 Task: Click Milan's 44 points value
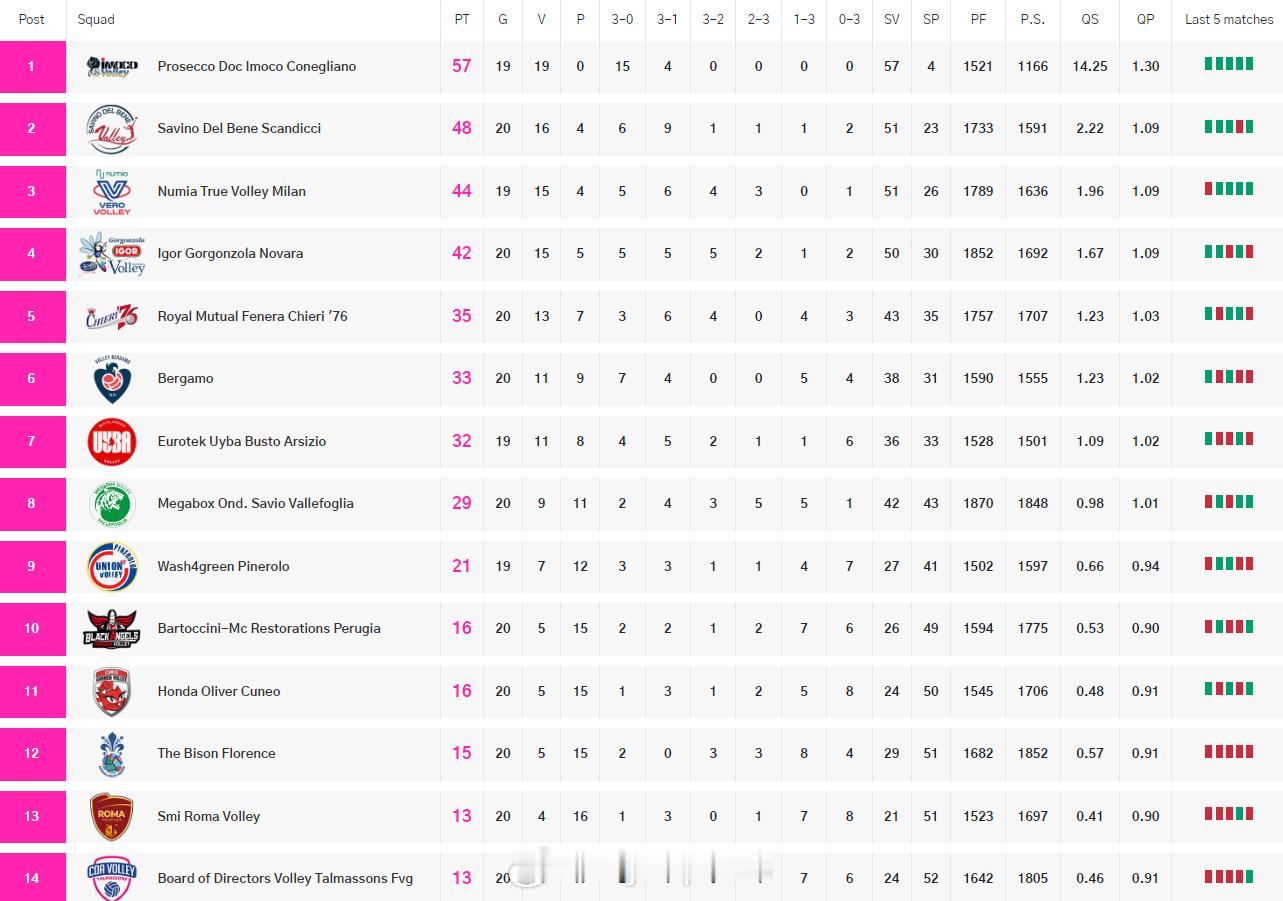click(x=462, y=191)
